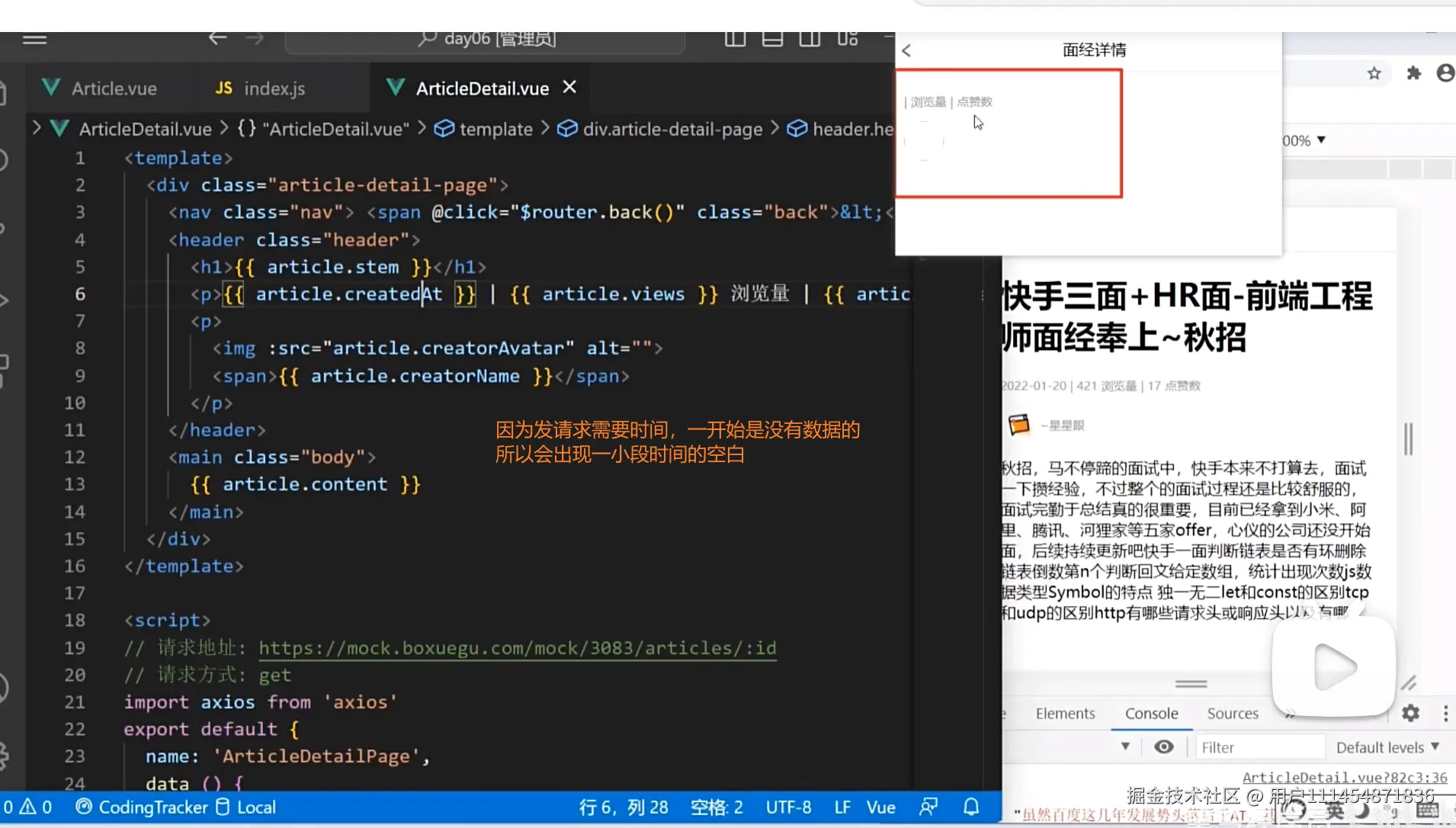Switch to the Elements devtools tab

tap(1065, 714)
